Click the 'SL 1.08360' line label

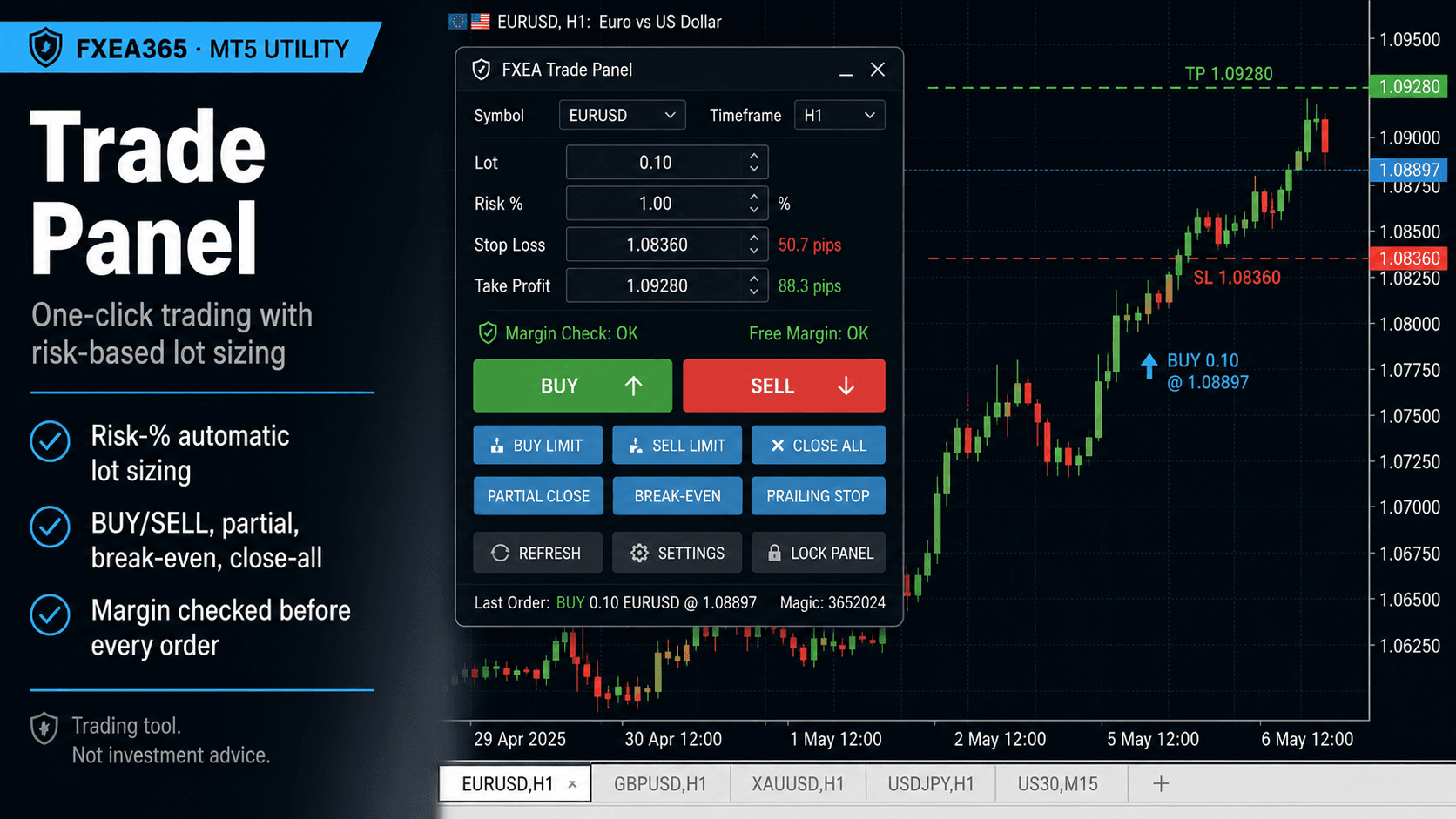pyautogui.click(x=1237, y=278)
